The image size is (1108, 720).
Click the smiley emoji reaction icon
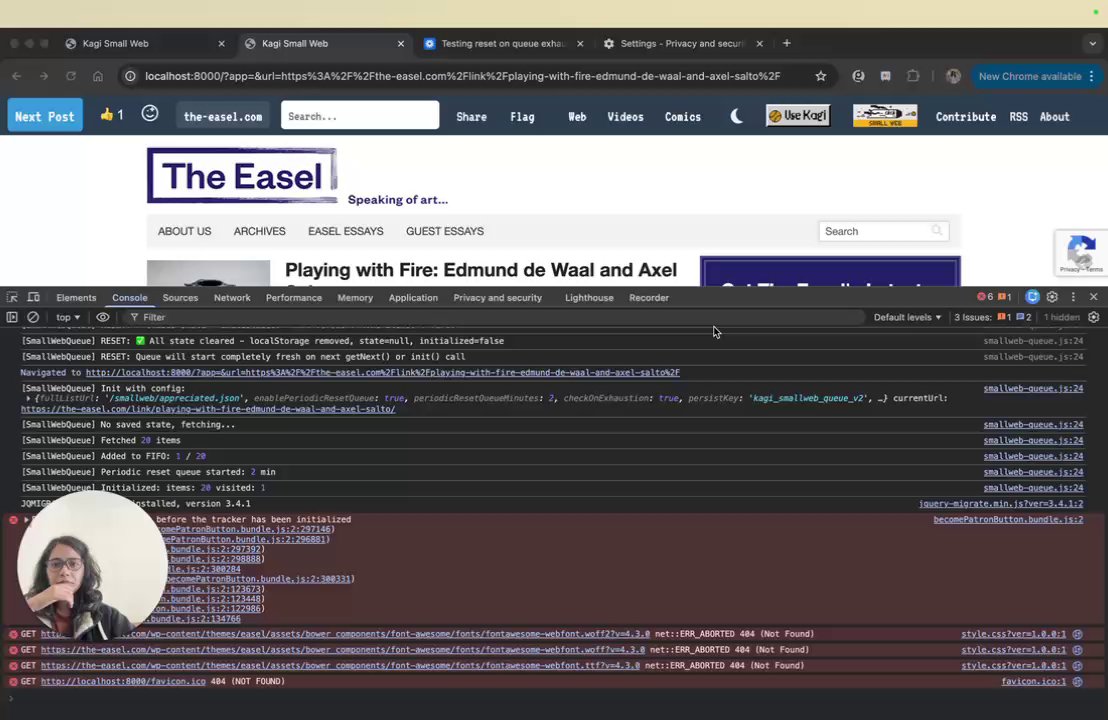pos(150,113)
